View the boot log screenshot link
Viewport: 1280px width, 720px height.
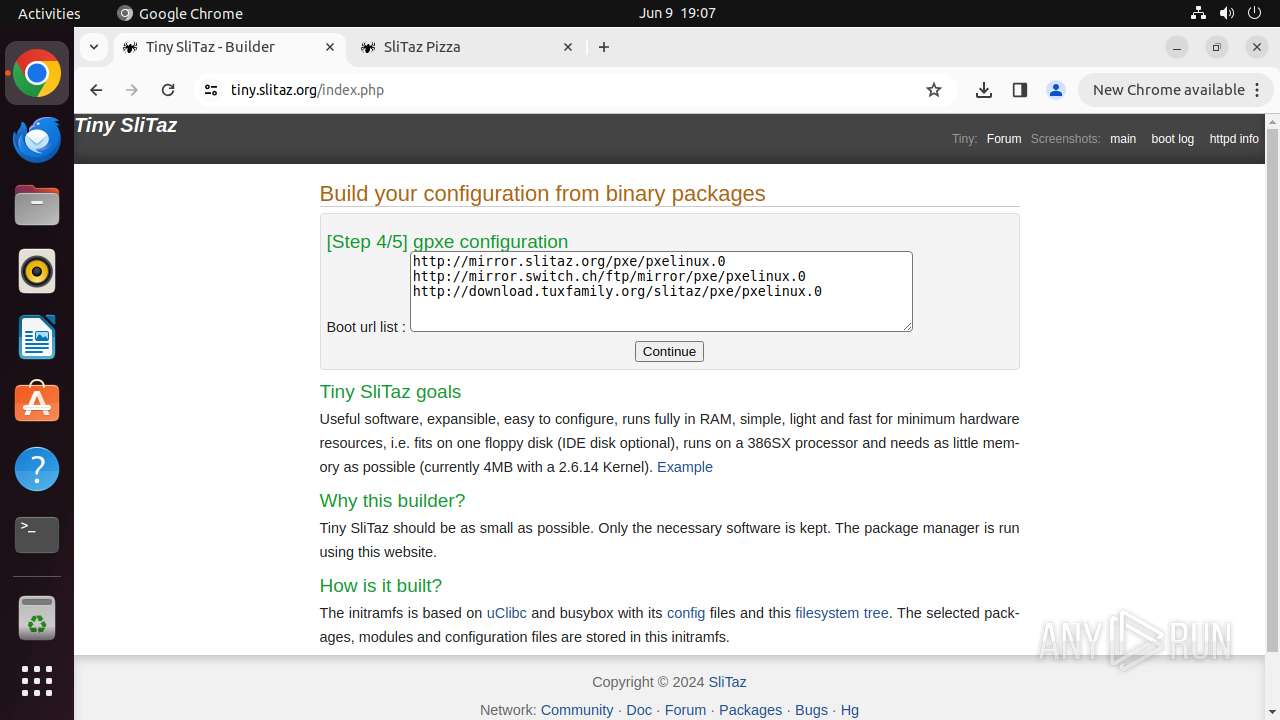pos(1172,139)
